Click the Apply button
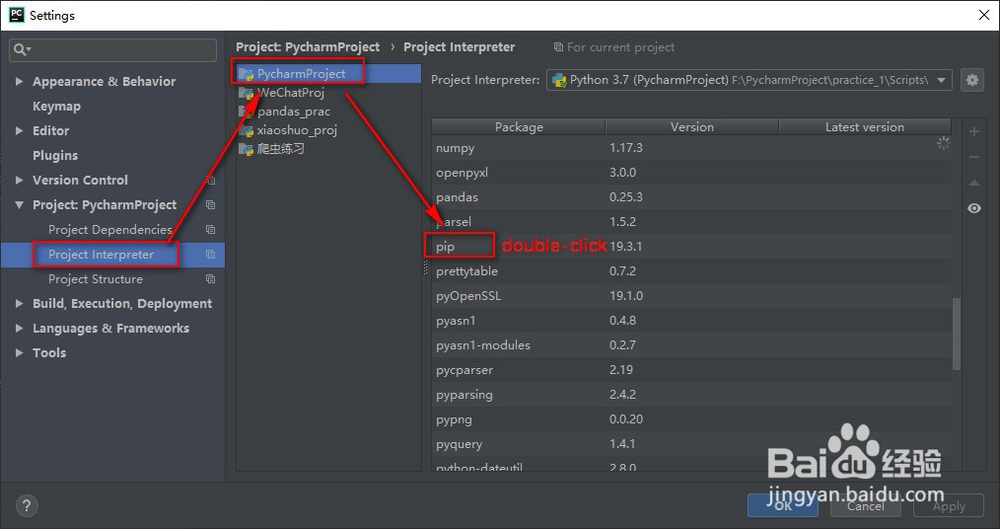Viewport: 1000px width, 529px height. pos(949,506)
